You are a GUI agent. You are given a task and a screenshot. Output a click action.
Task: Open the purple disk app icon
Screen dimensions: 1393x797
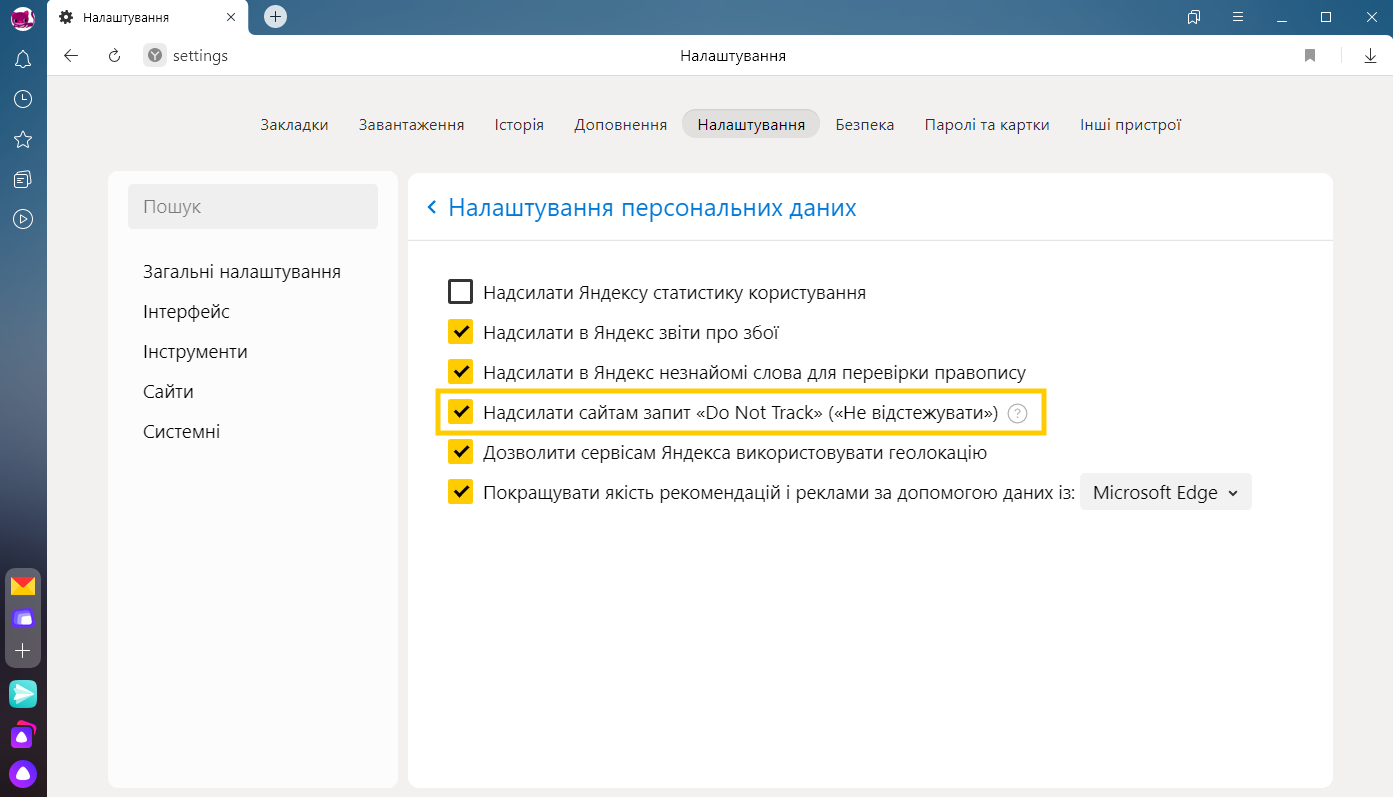23,618
